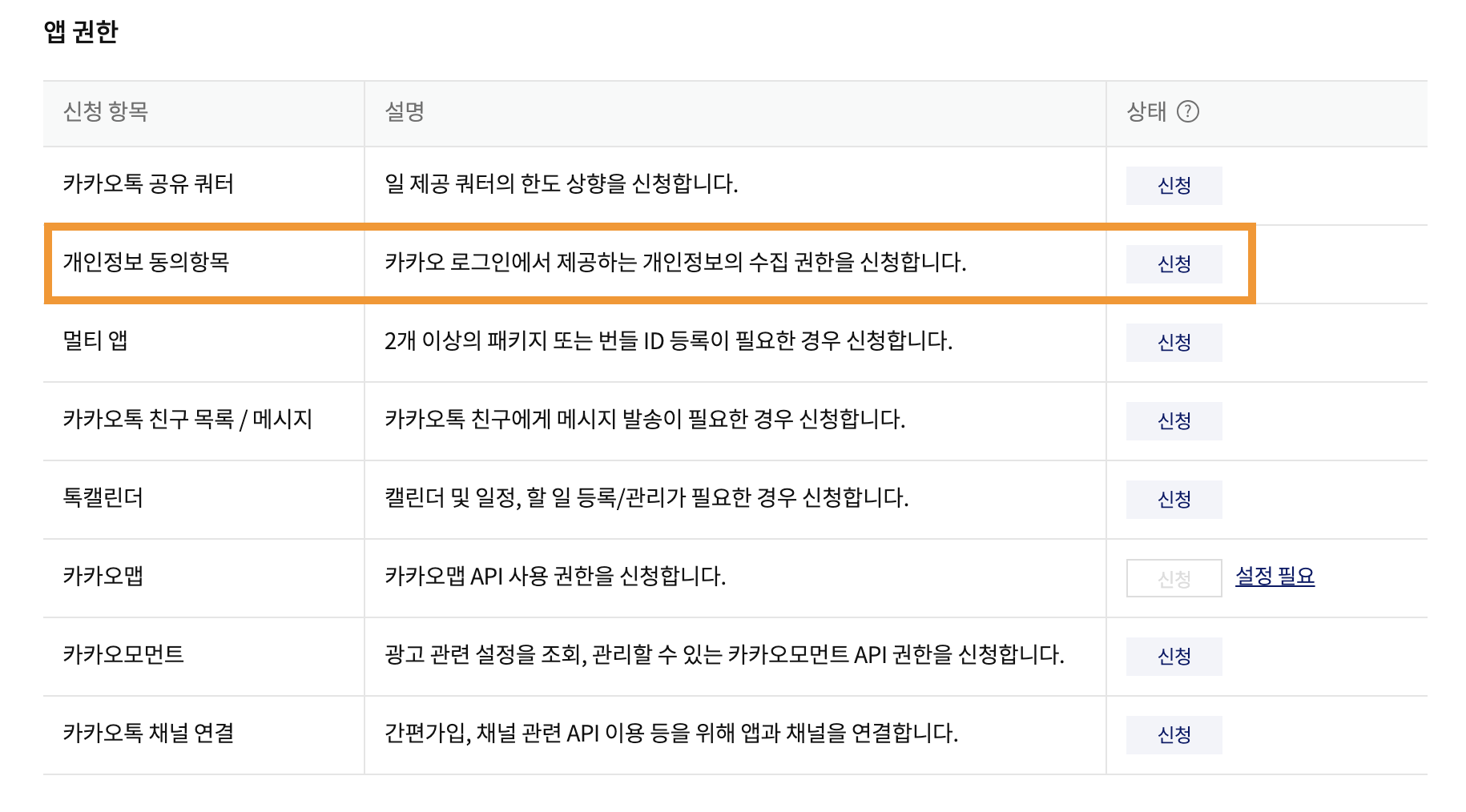Click the 카카오톡 공유 쿼터 item name
Screen dimensions: 1466x812
pyautogui.click(x=148, y=184)
